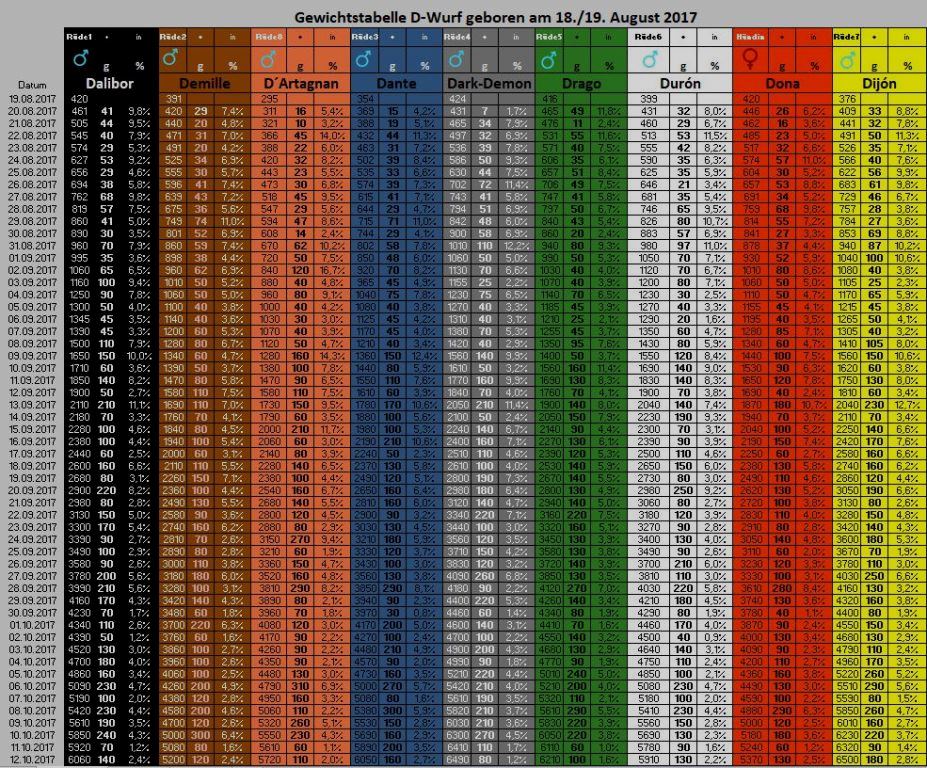Click Dalibor's '10,0%' cell on 09.09.2017
Screen dimensions: 927x768
pyautogui.click(x=139, y=356)
